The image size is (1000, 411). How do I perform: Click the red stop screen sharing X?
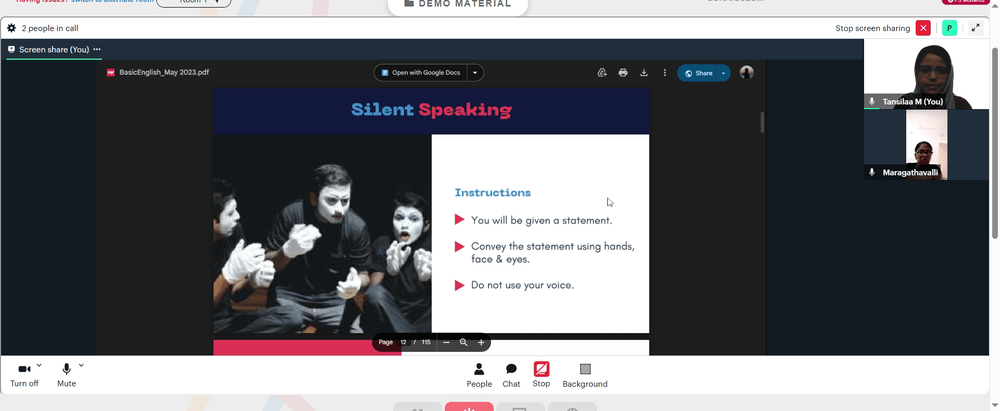click(x=923, y=28)
